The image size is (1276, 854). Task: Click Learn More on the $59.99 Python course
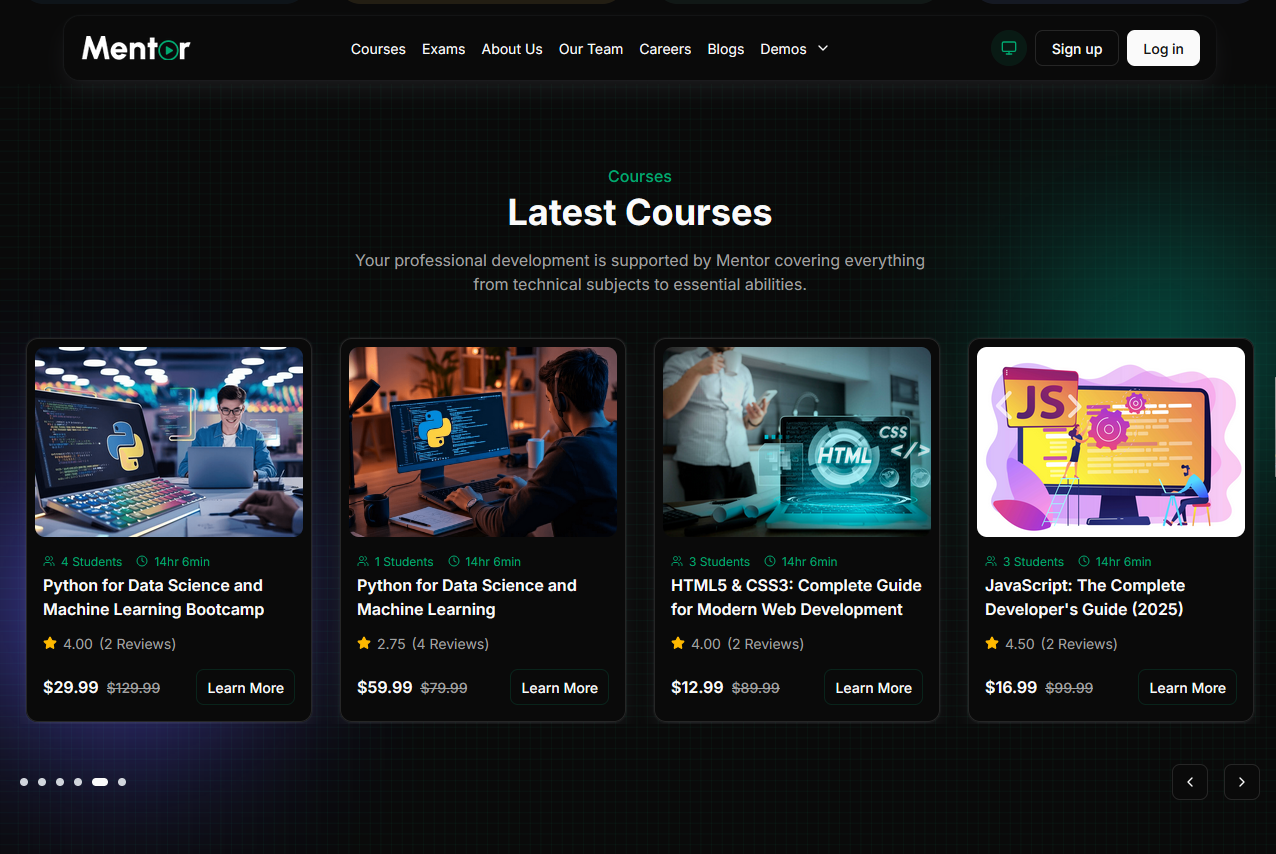[x=559, y=688]
